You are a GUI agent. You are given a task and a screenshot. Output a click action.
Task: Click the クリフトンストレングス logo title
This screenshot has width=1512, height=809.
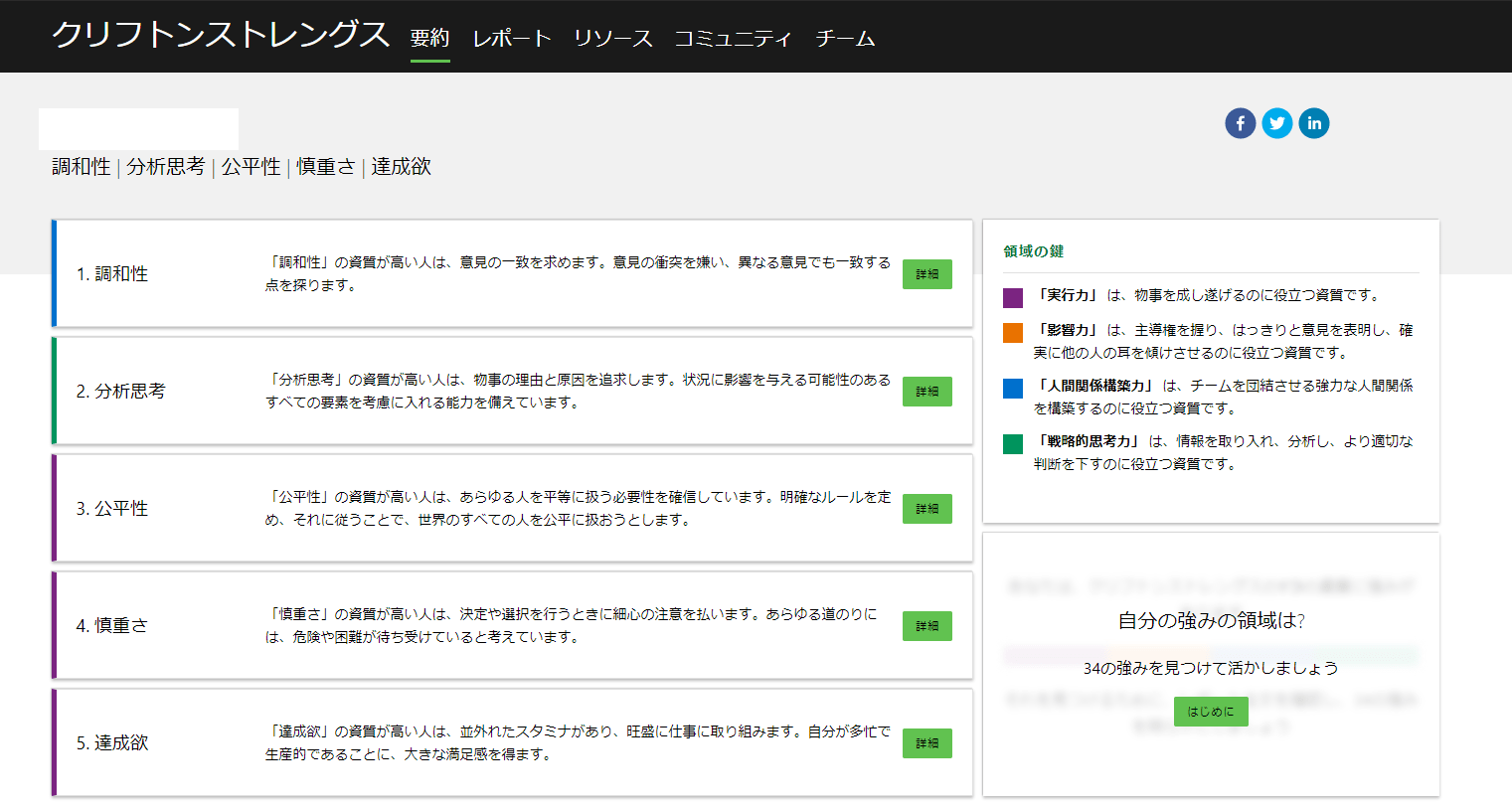[221, 34]
